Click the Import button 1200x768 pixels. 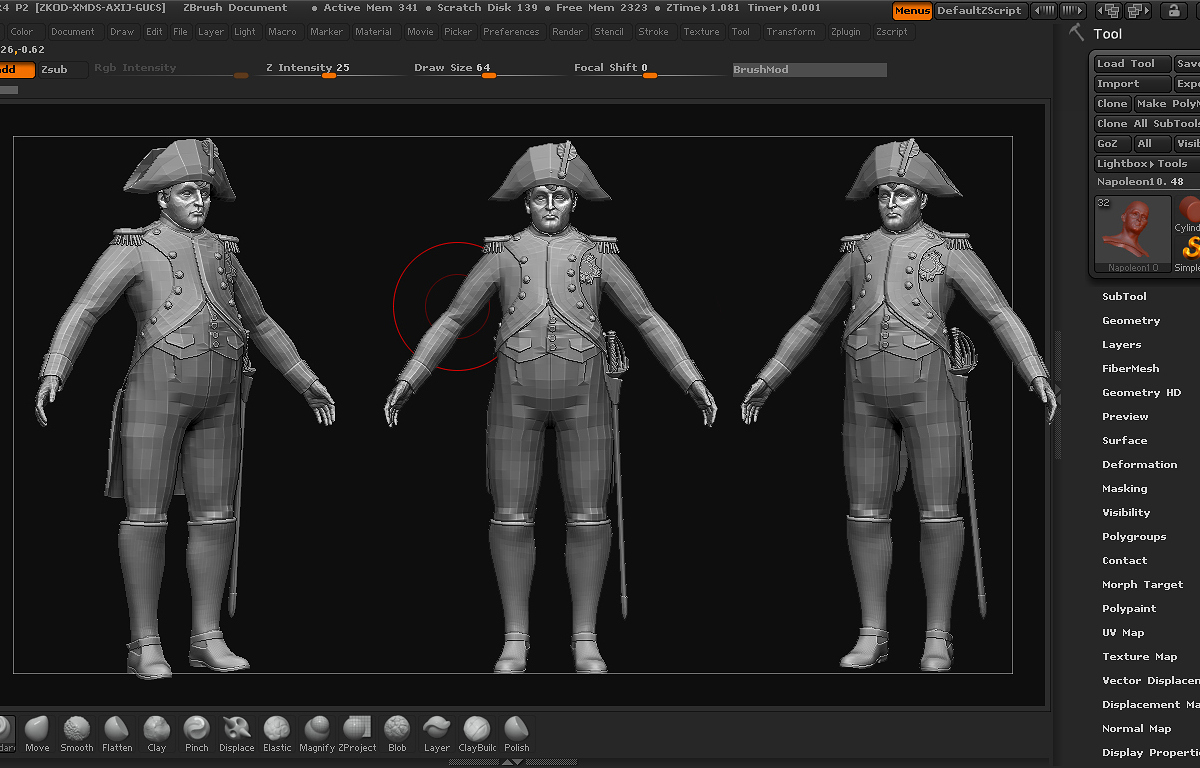pyautogui.click(x=1132, y=84)
